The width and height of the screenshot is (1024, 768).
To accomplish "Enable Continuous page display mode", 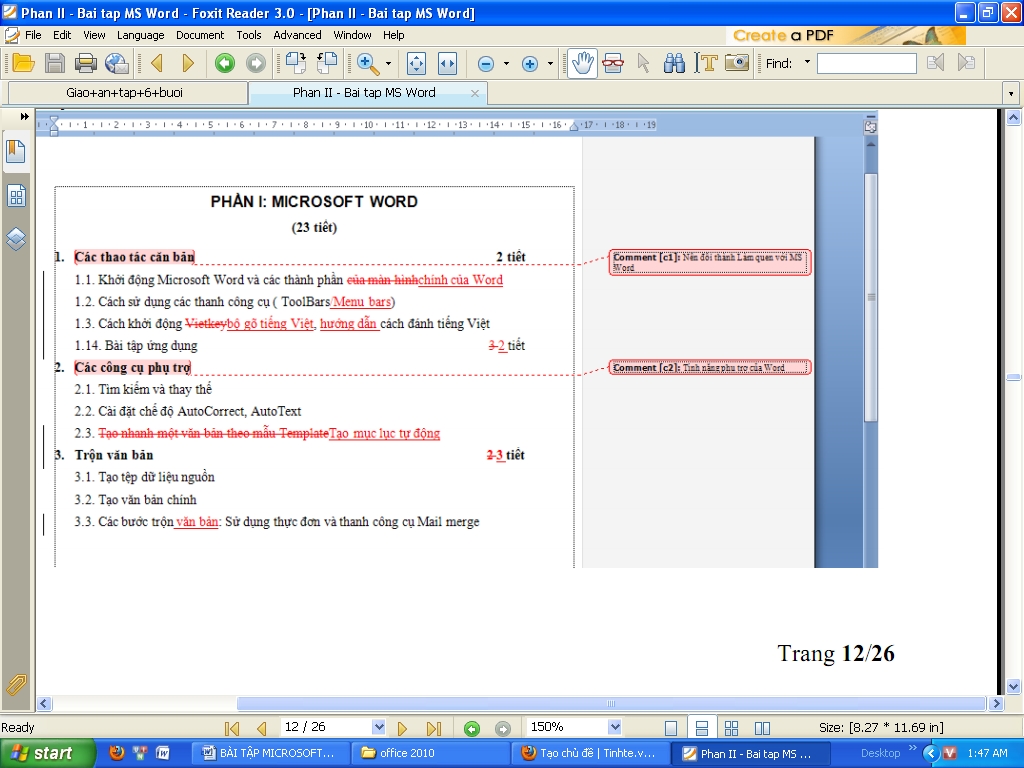I will click(x=702, y=727).
